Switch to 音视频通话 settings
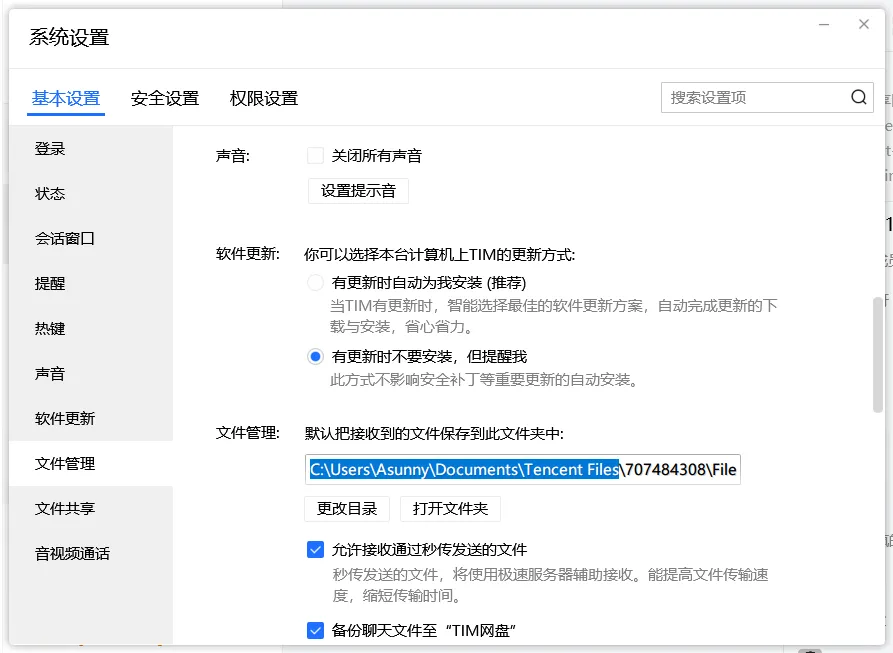This screenshot has width=893, height=653. click(x=73, y=554)
